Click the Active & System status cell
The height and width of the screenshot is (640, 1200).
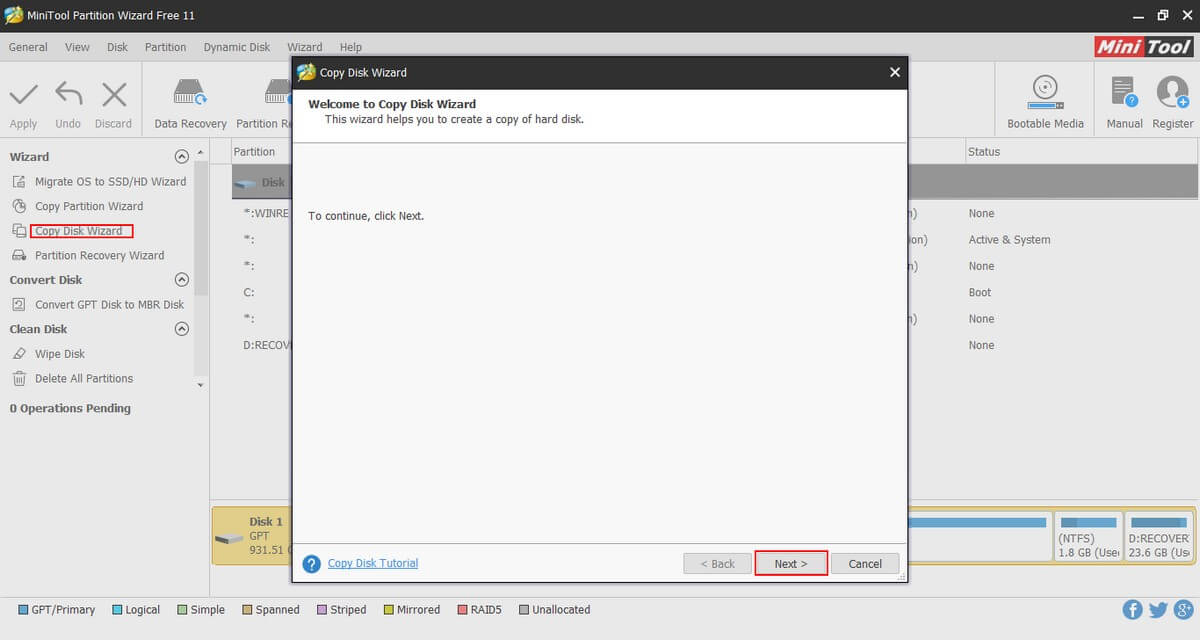coord(1009,240)
